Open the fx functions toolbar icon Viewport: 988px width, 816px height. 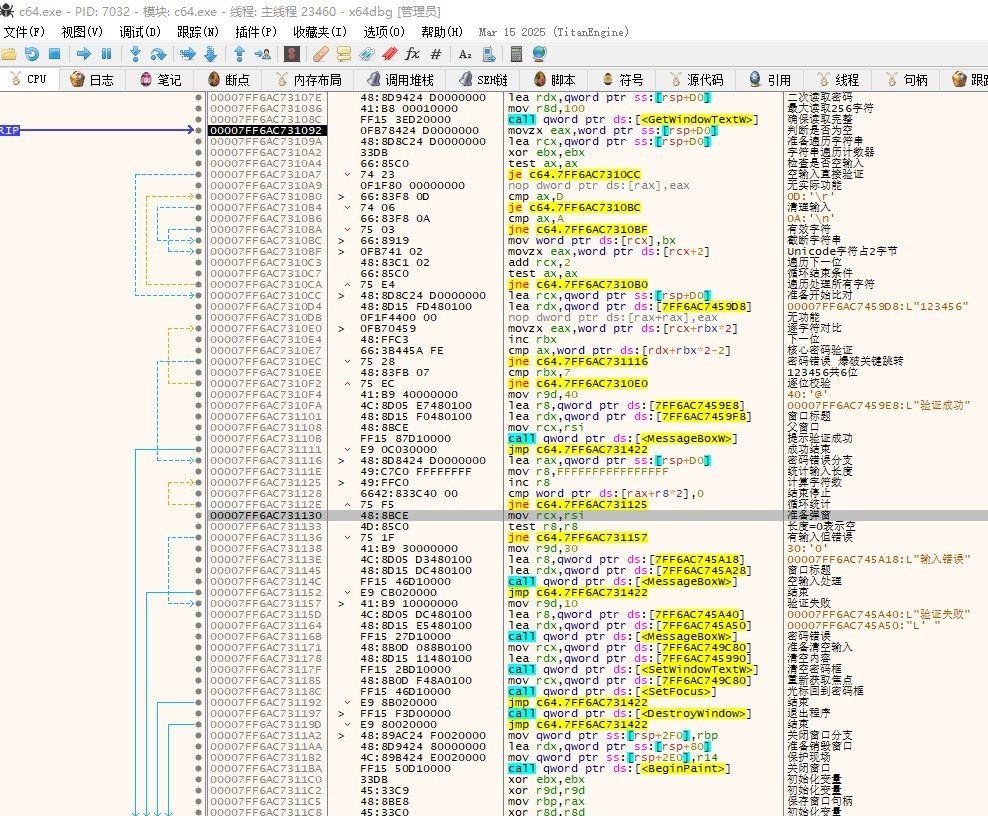[412, 54]
